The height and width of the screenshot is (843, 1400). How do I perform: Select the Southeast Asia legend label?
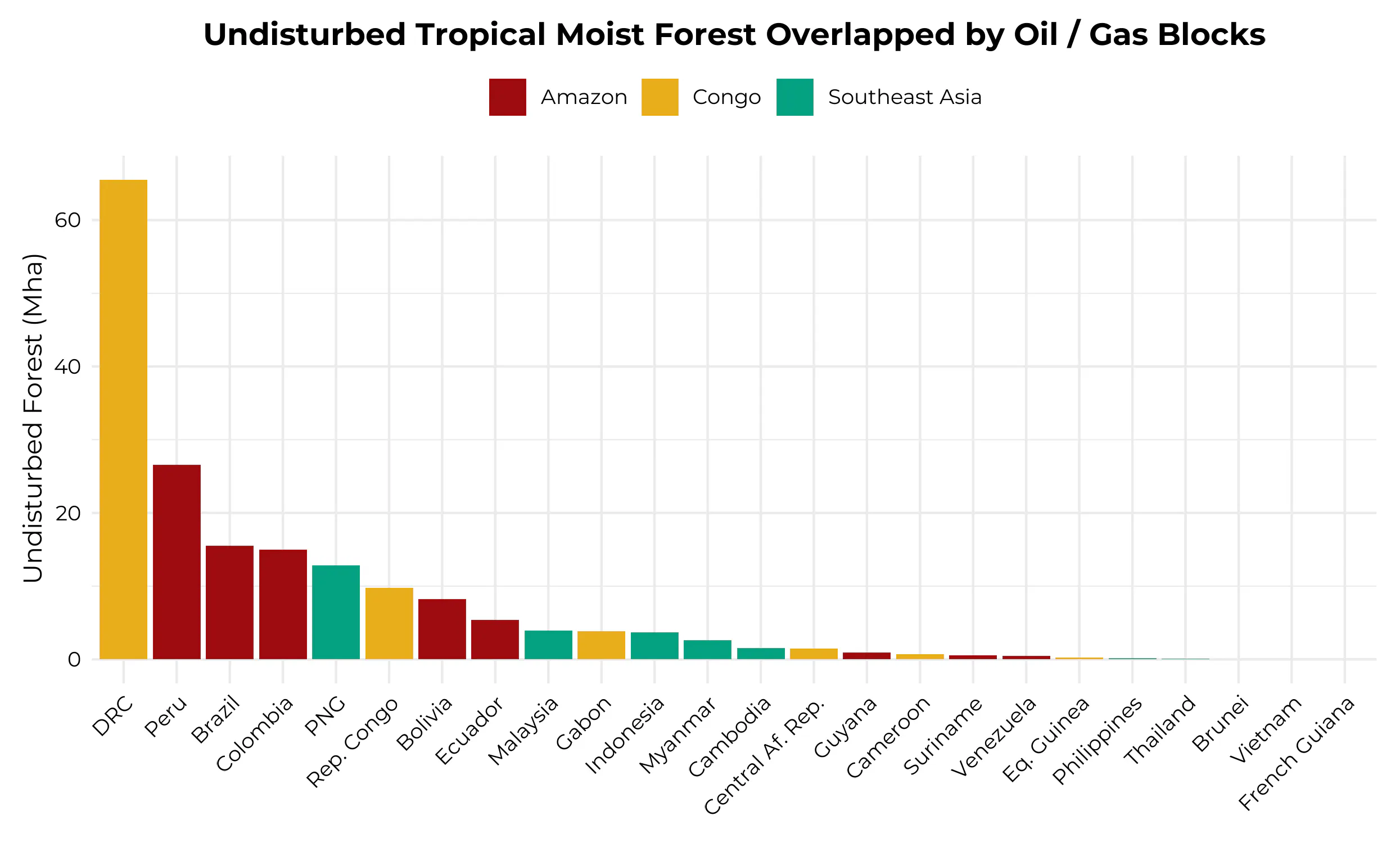coord(905,97)
